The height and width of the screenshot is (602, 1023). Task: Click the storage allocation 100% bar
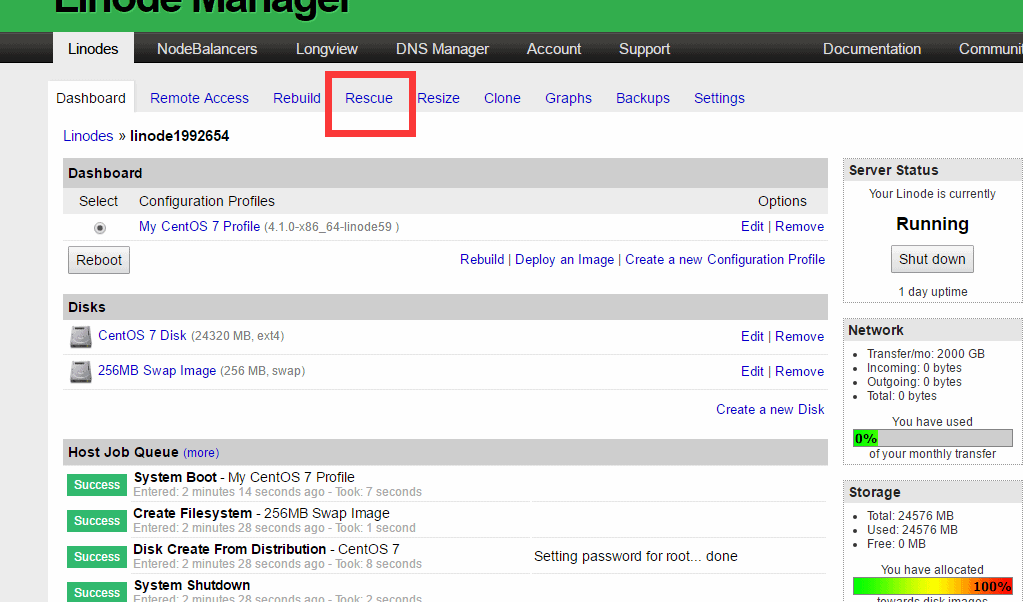[x=932, y=586]
